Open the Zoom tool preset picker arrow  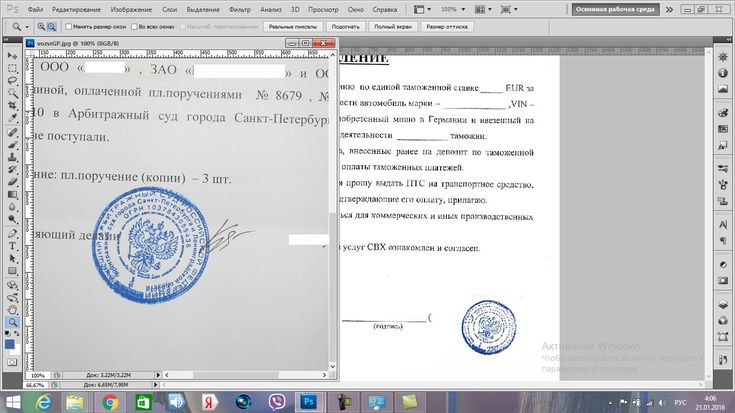[27, 27]
